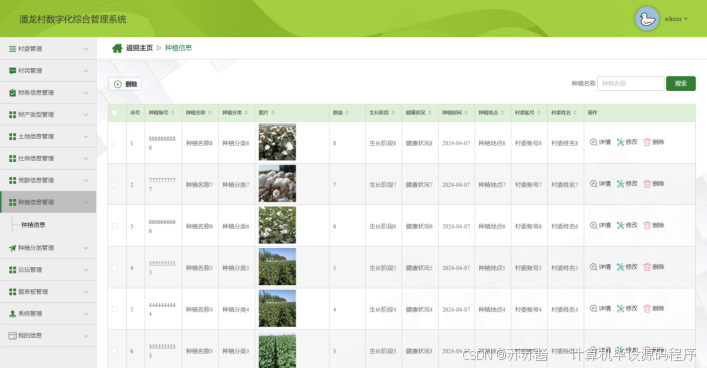This screenshot has width=707, height=368.
Task: Click 种植信息 breadcrumb link
Action: (x=178, y=48)
